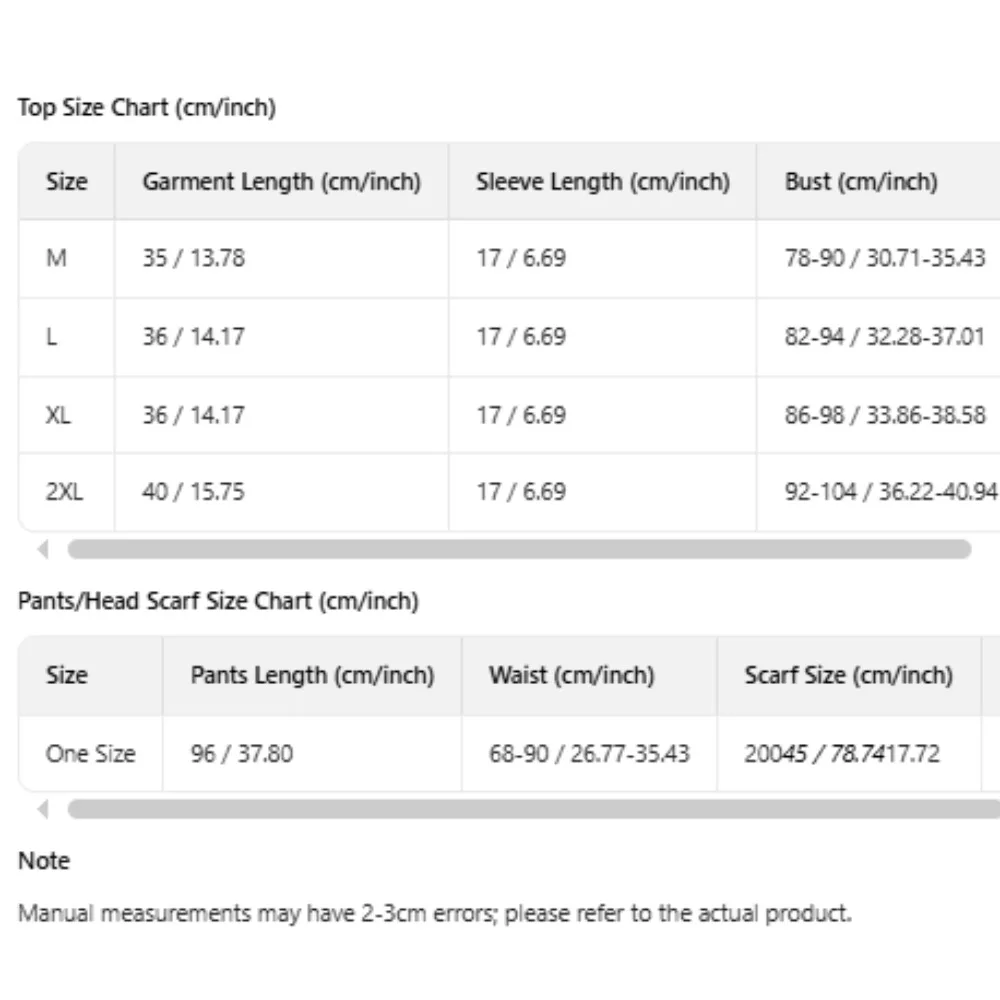This screenshot has height=1000, width=1000.
Task: Click left scroll arrow under Top Size Chart
Action: point(42,549)
